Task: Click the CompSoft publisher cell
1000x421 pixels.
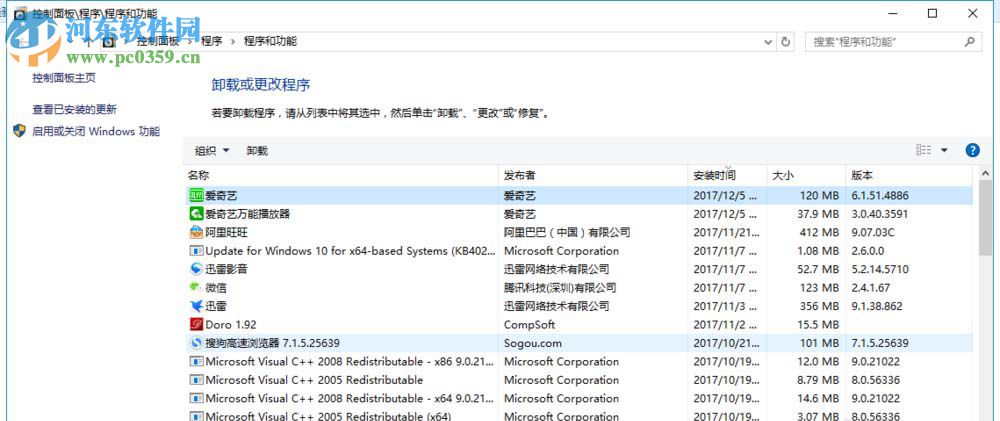Action: pyautogui.click(x=529, y=325)
